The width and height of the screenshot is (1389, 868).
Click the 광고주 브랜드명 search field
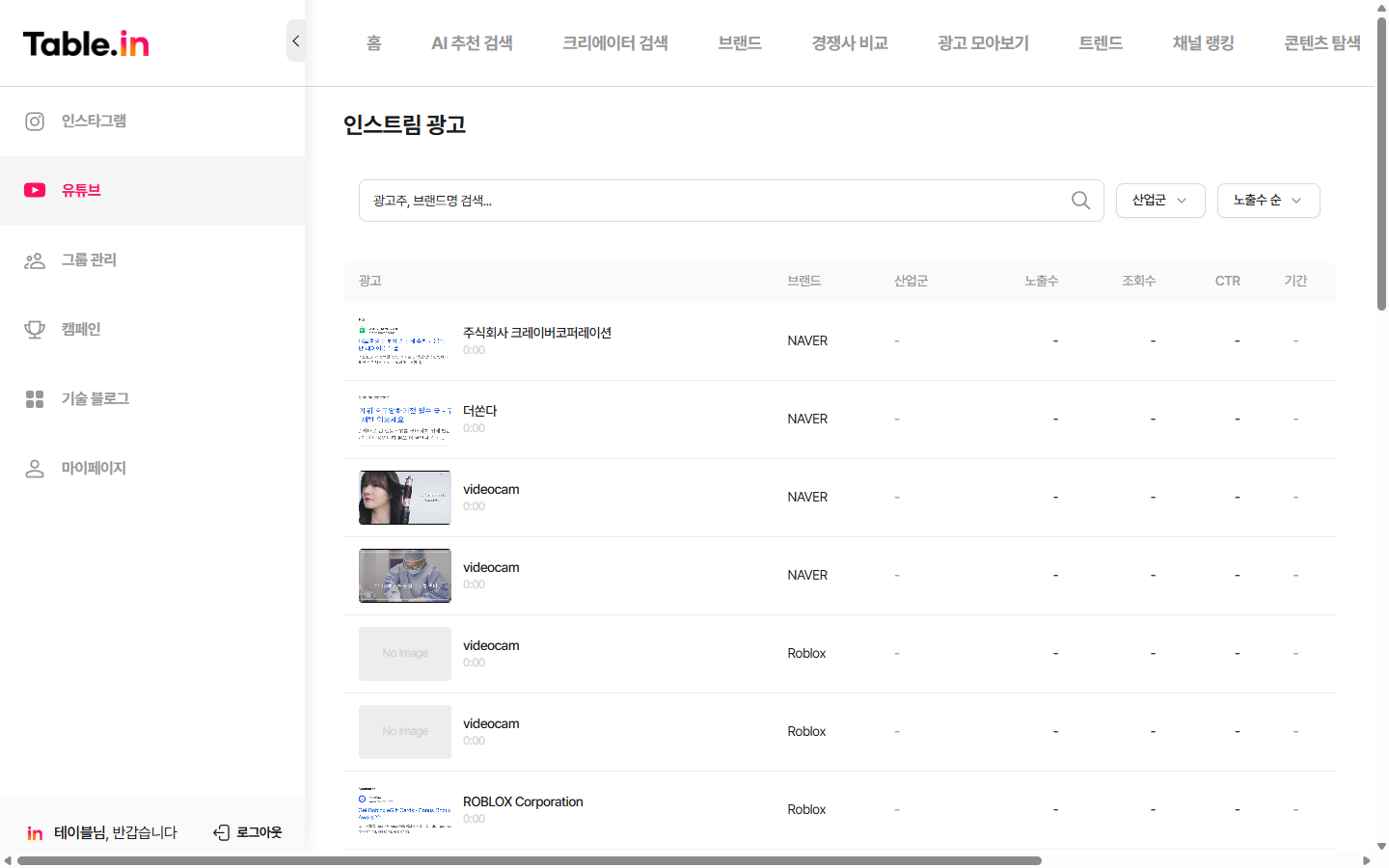675,201
